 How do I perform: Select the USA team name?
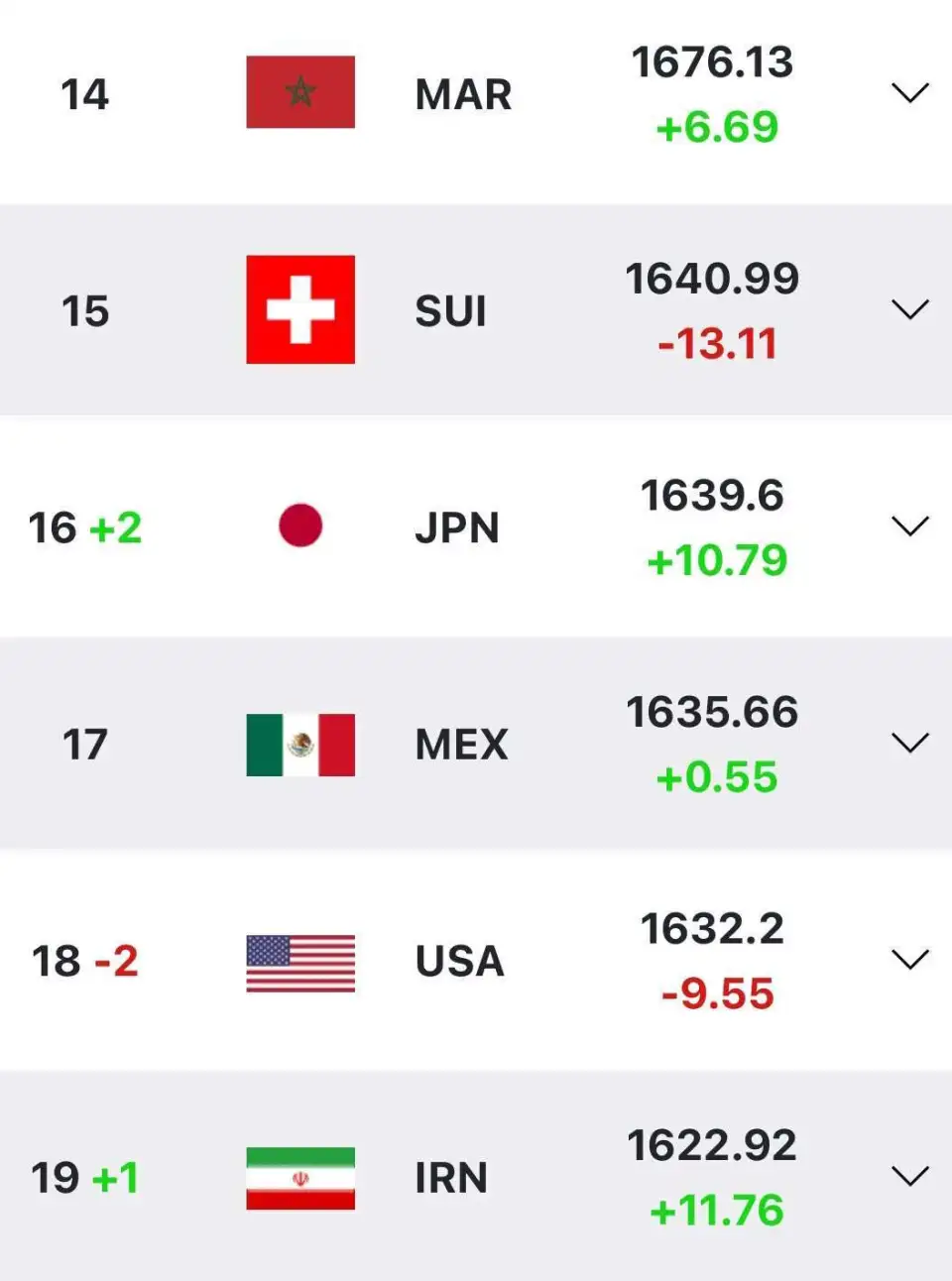point(459,962)
